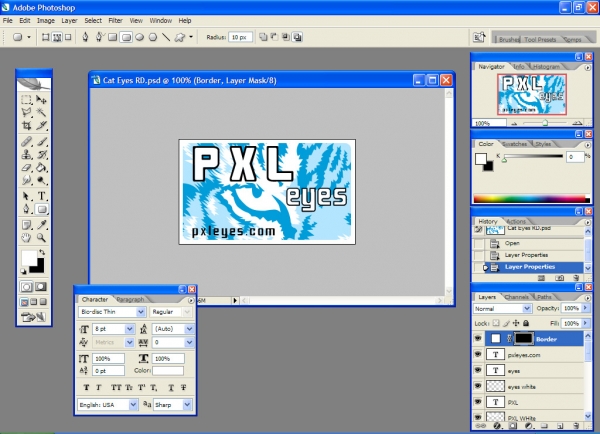This screenshot has width=600, height=434.
Task: Click the faux bold style button
Action: (86, 388)
